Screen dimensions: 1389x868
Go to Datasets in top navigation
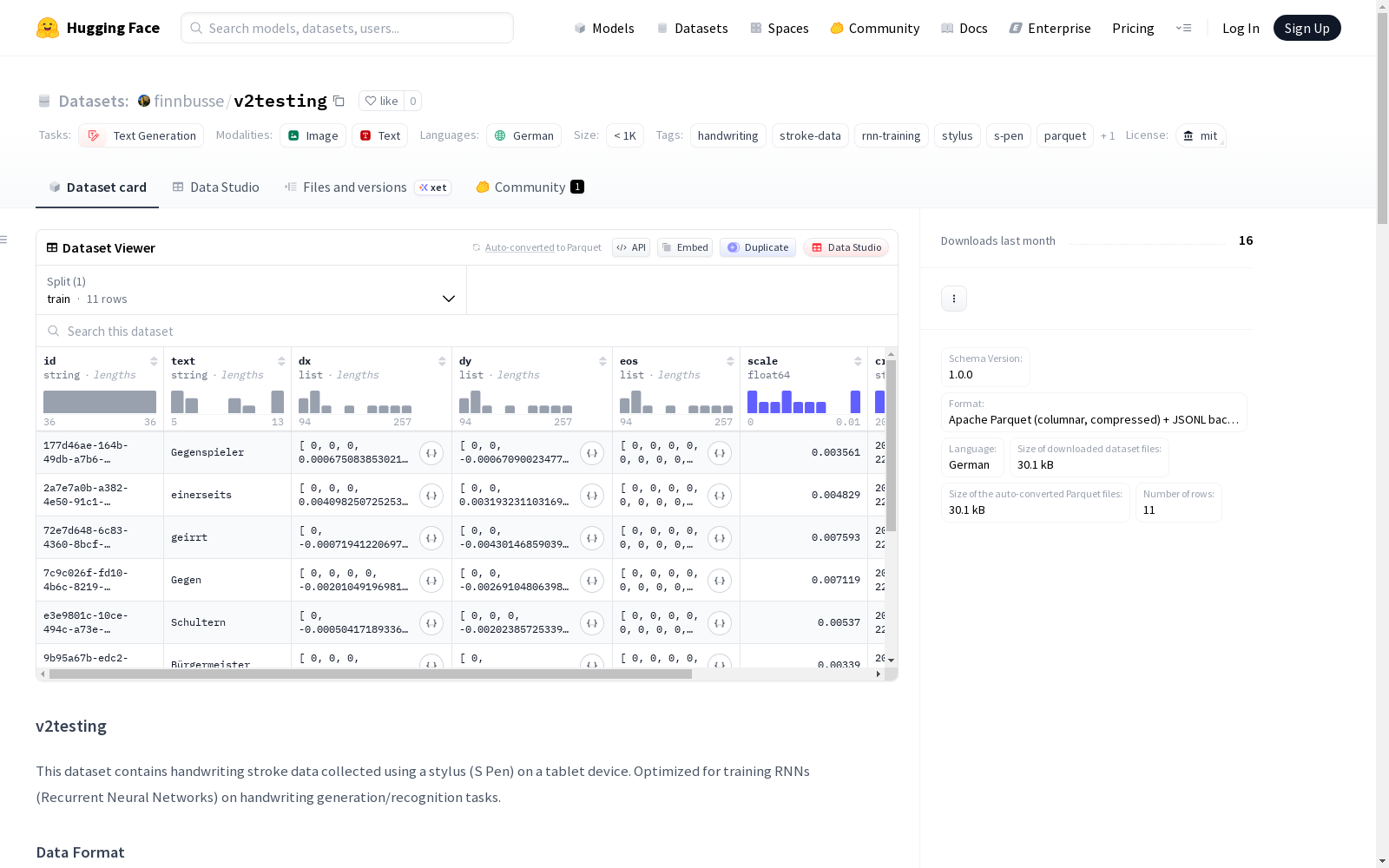click(693, 29)
